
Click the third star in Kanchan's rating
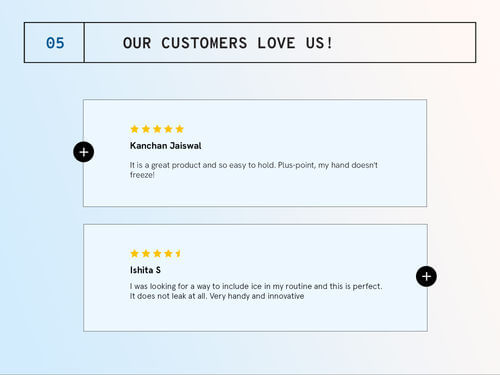[157, 129]
